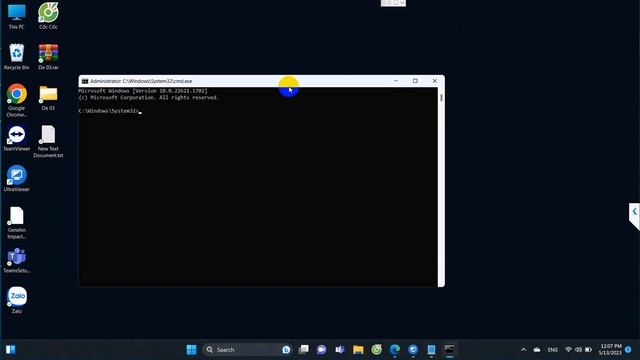Select TeamsSetup installer icon
This screenshot has height=360, width=640.
coord(16,260)
